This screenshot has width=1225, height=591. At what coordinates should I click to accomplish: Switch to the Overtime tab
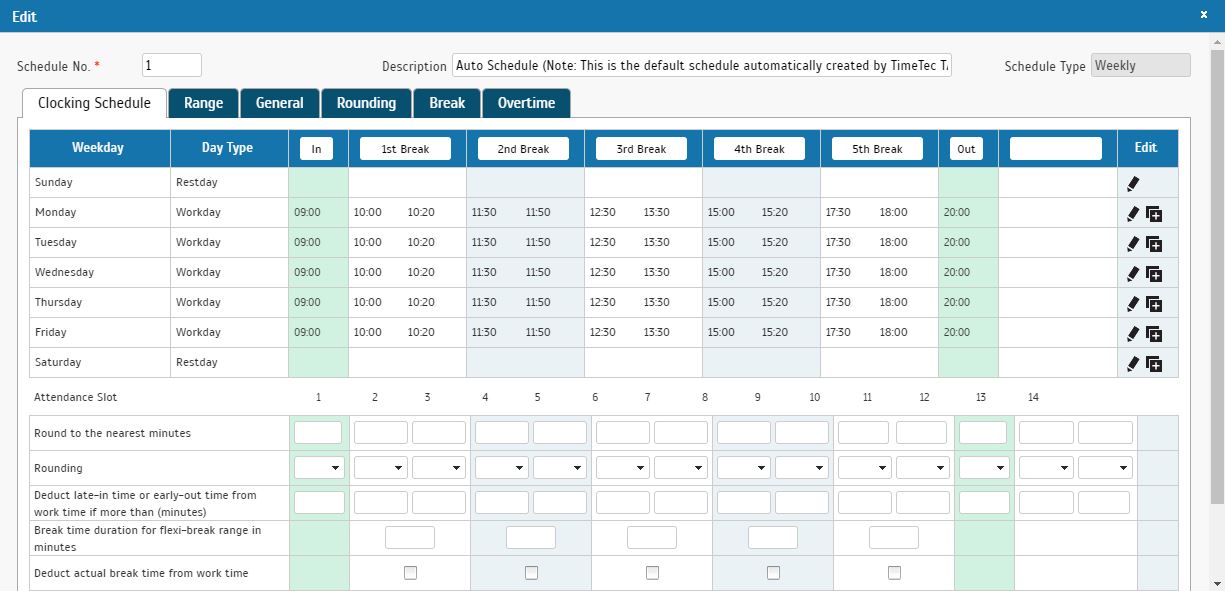(x=526, y=102)
